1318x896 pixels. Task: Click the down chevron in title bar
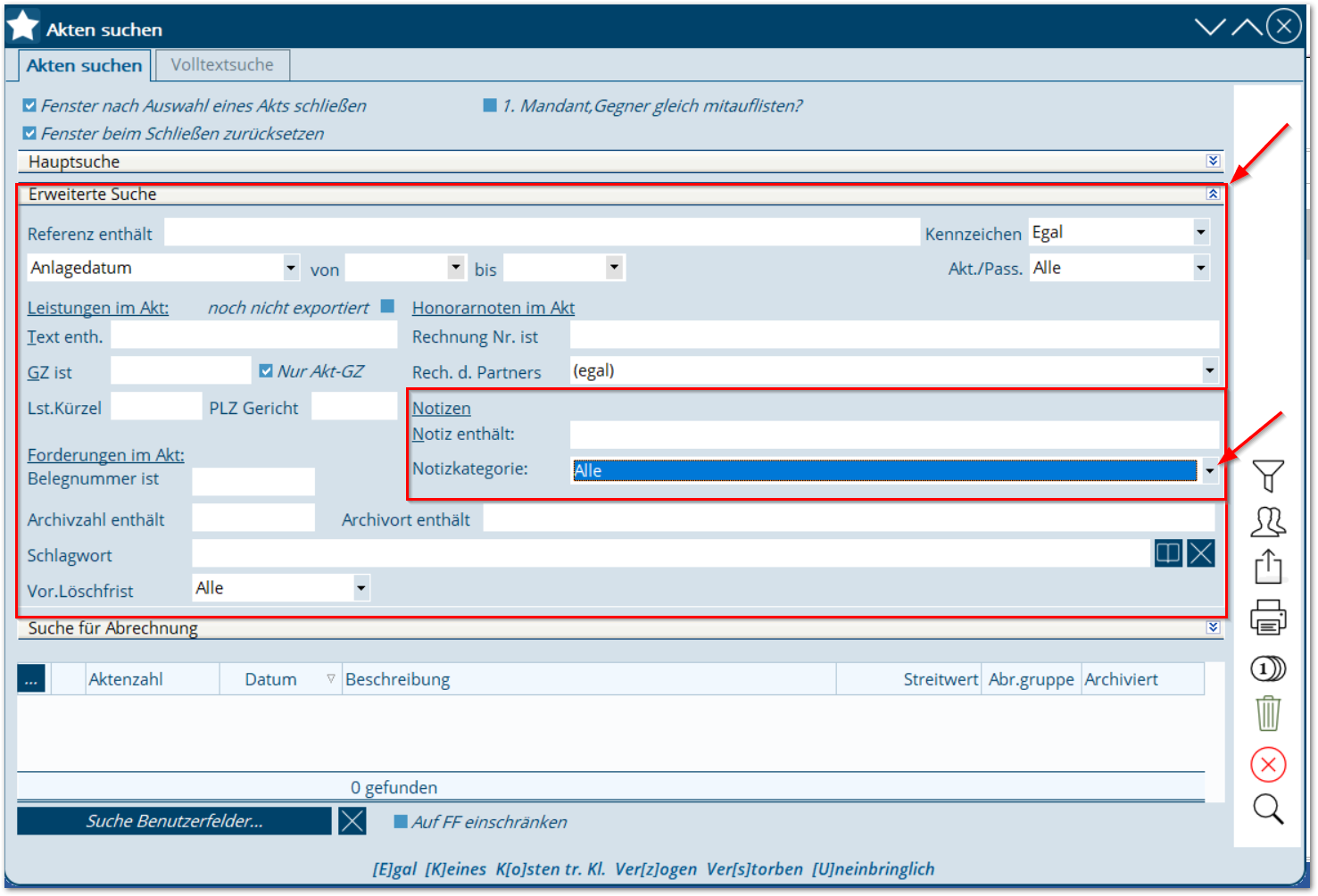tap(1210, 27)
